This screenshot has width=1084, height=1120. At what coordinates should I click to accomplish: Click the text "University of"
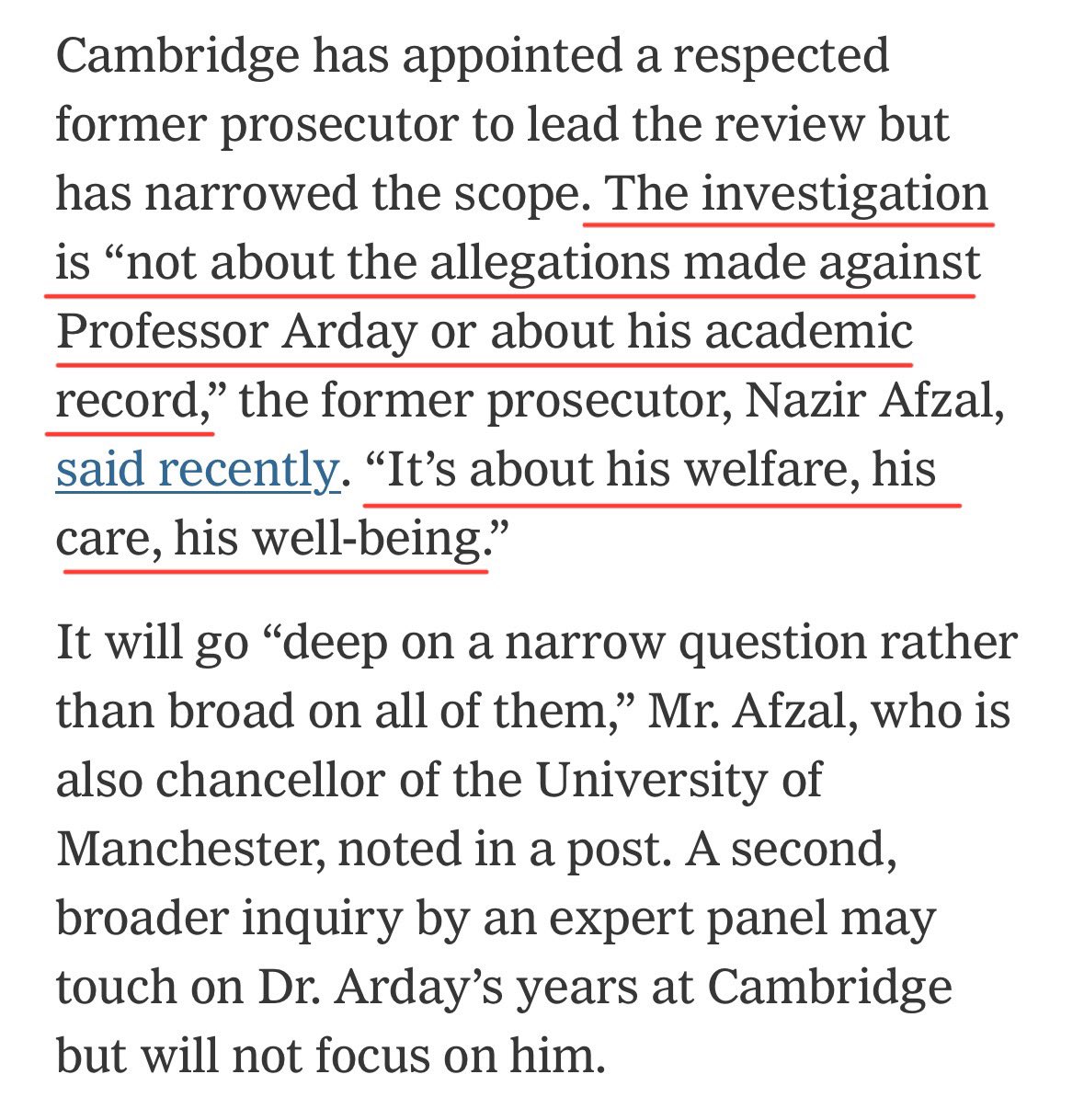679,781
